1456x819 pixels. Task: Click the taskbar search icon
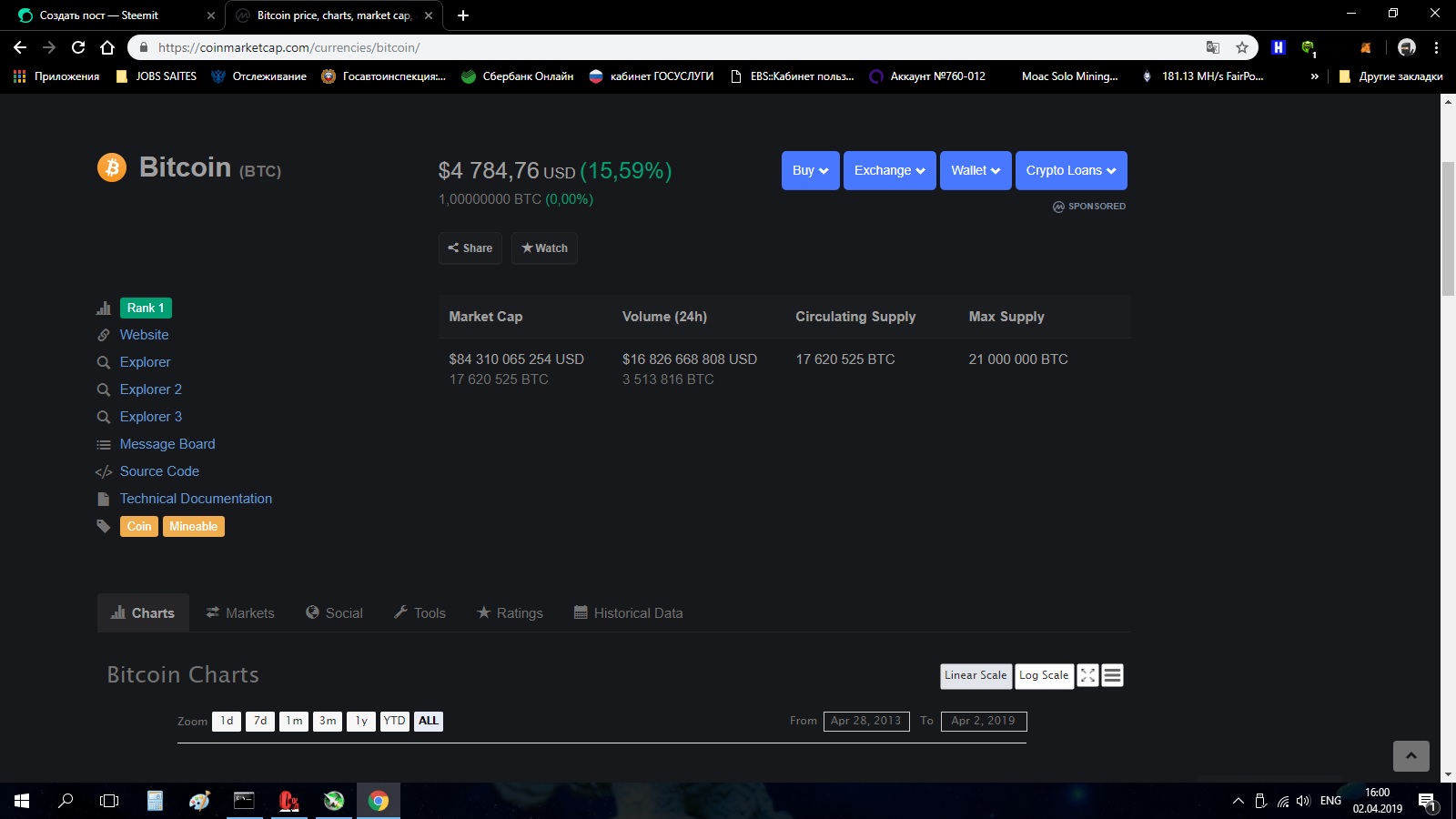[x=66, y=801]
